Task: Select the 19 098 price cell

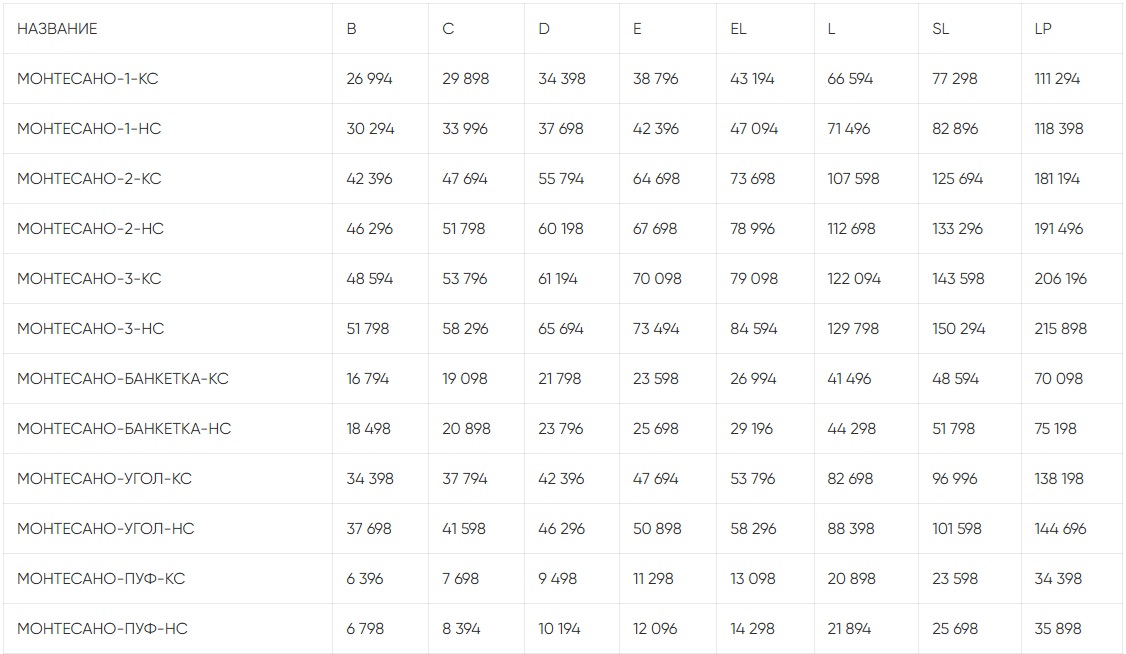Action: [x=464, y=379]
